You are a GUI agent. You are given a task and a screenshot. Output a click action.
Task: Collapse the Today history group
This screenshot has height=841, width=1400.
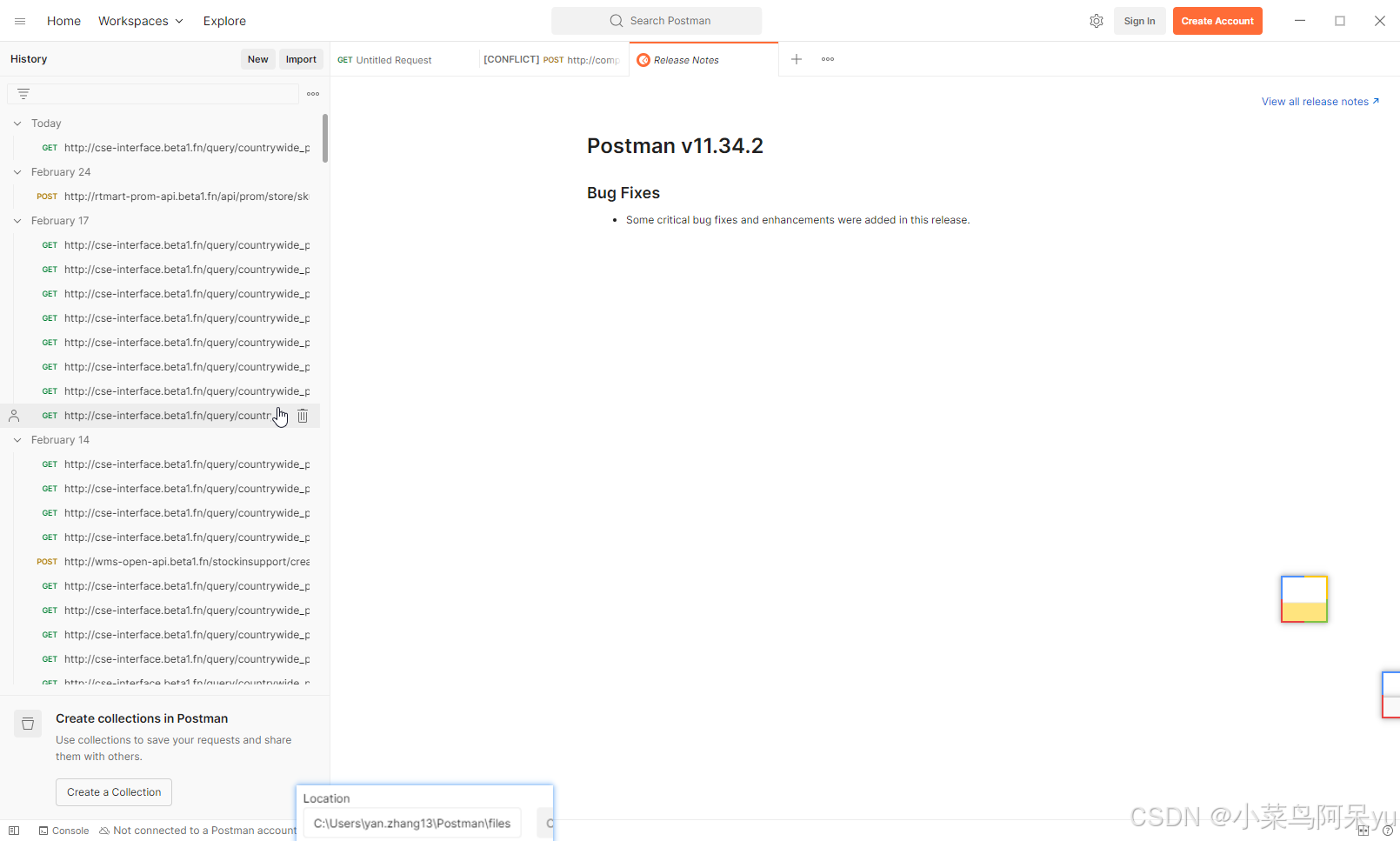click(17, 123)
